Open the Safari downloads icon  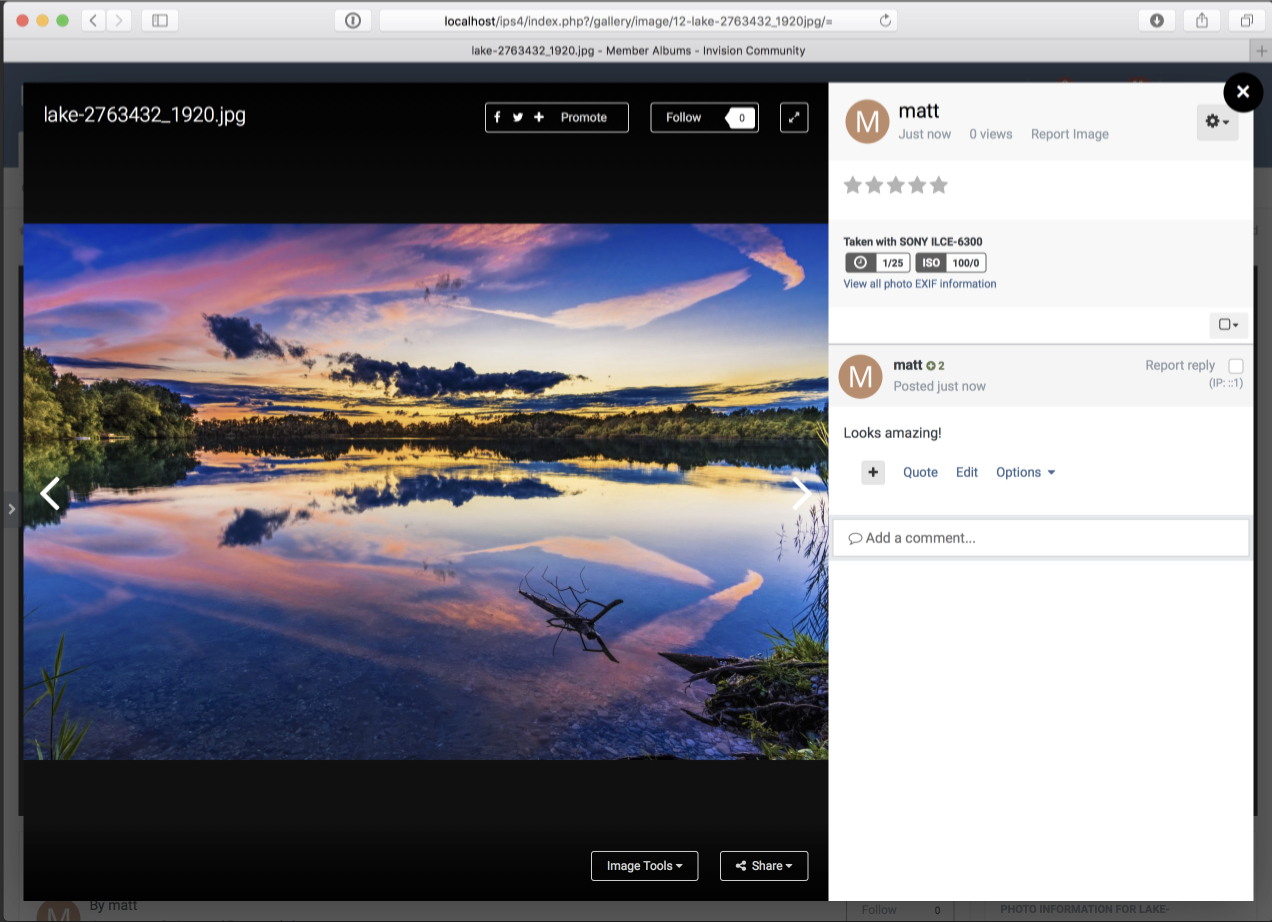coord(1157,20)
